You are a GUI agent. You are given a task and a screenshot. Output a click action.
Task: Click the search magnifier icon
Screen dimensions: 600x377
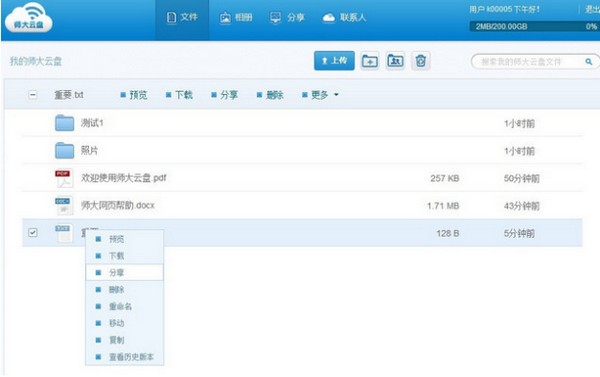click(x=589, y=62)
